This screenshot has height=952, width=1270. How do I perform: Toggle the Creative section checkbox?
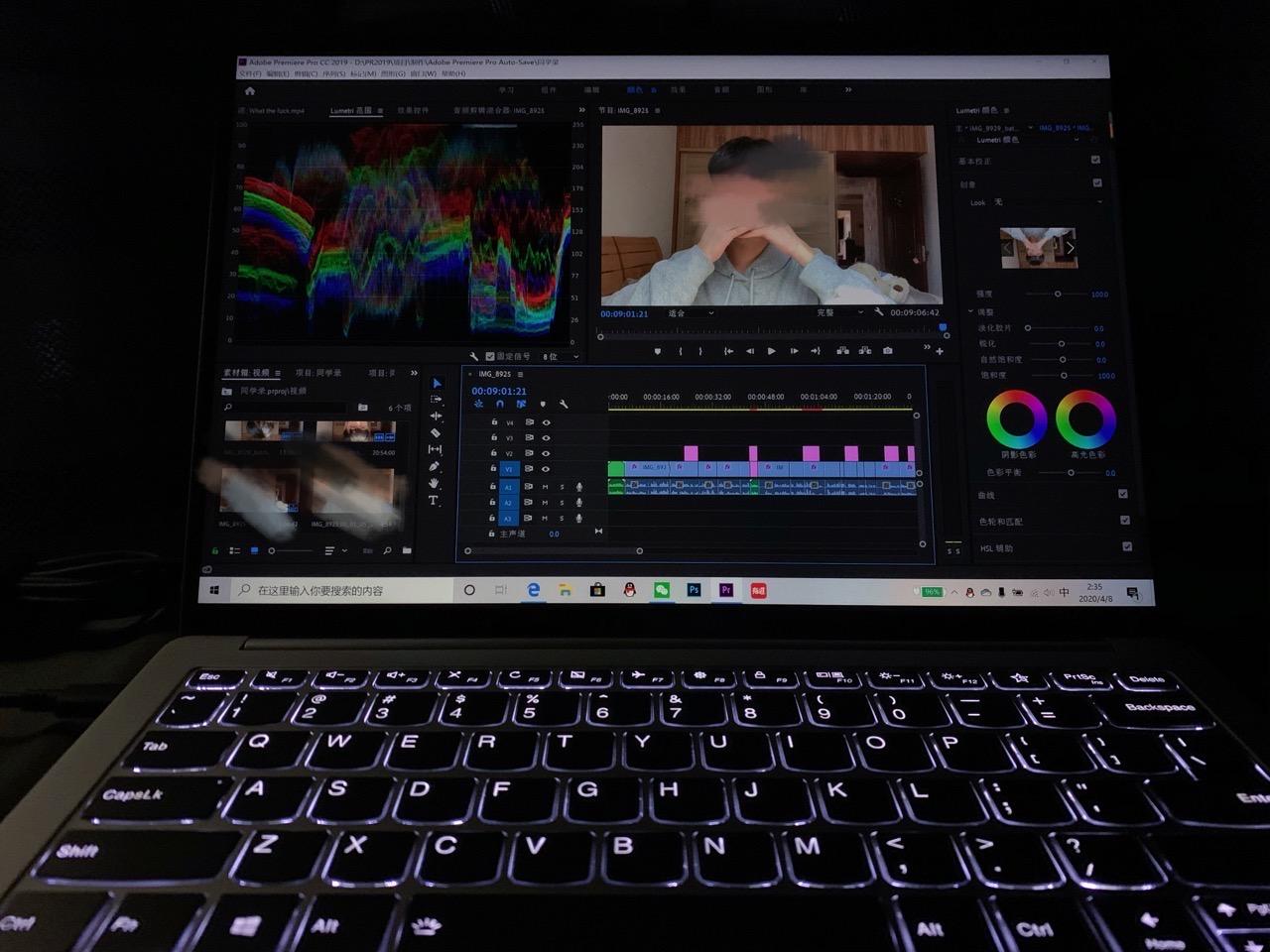click(x=1097, y=182)
